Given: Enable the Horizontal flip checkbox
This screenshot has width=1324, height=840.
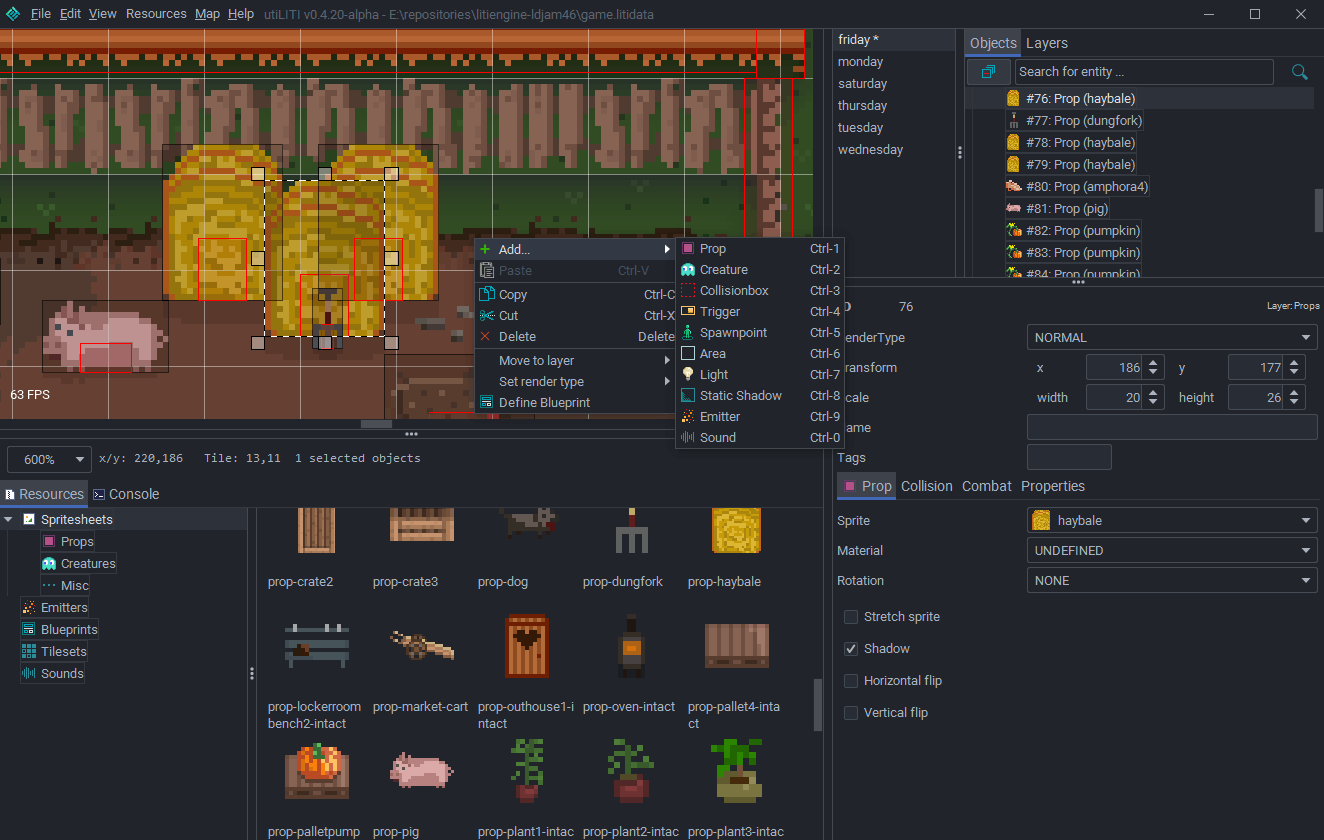Looking at the screenshot, I should pos(851,681).
